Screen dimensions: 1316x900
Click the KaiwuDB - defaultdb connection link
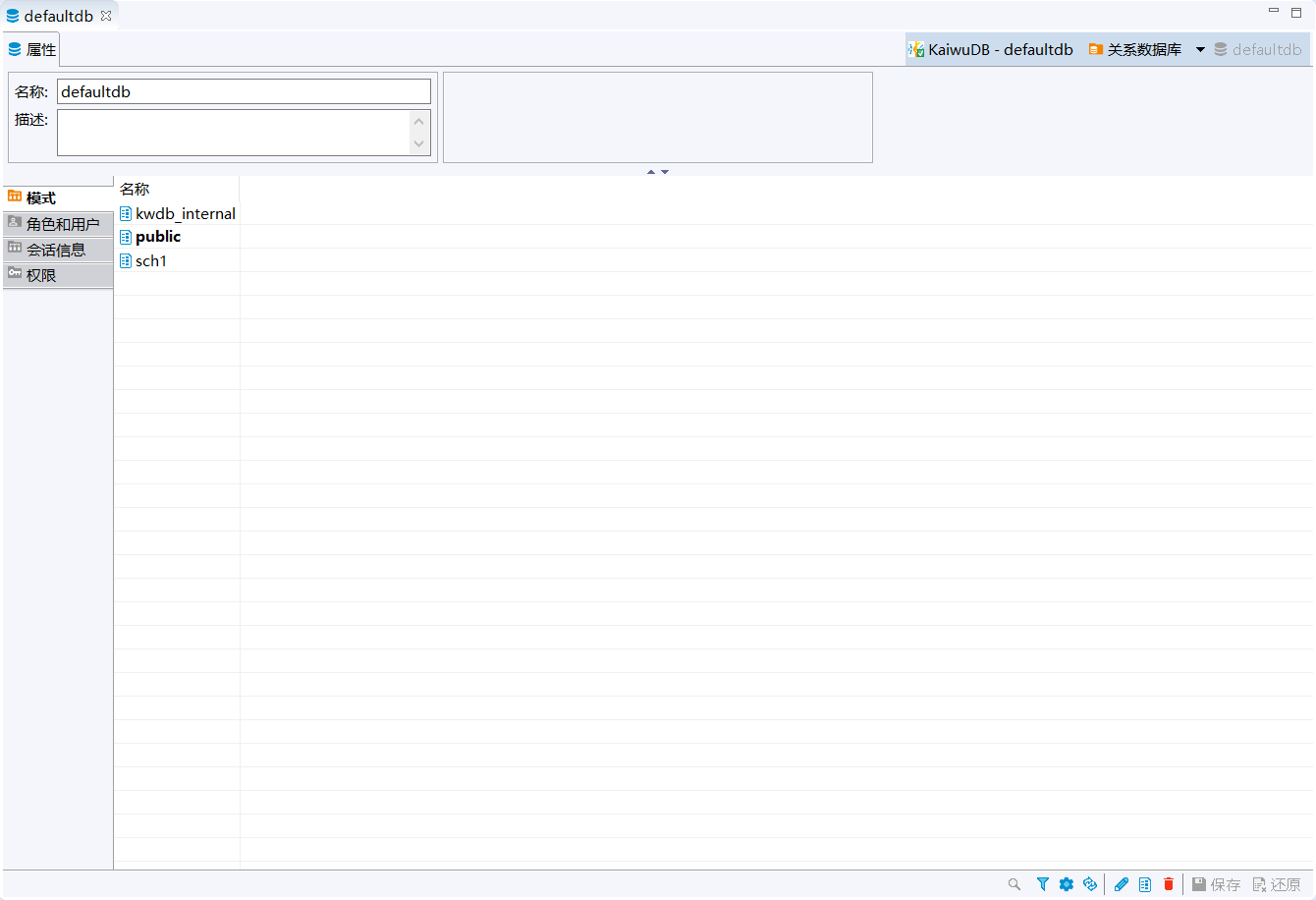coord(992,50)
